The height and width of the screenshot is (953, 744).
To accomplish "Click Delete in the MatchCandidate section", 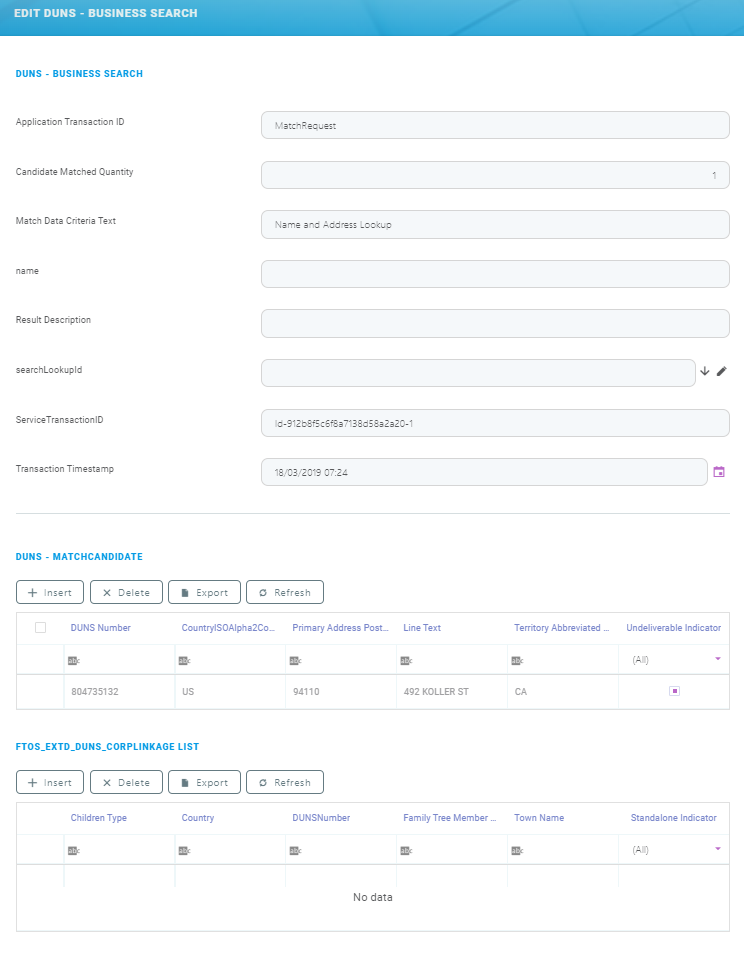I will (x=126, y=592).
